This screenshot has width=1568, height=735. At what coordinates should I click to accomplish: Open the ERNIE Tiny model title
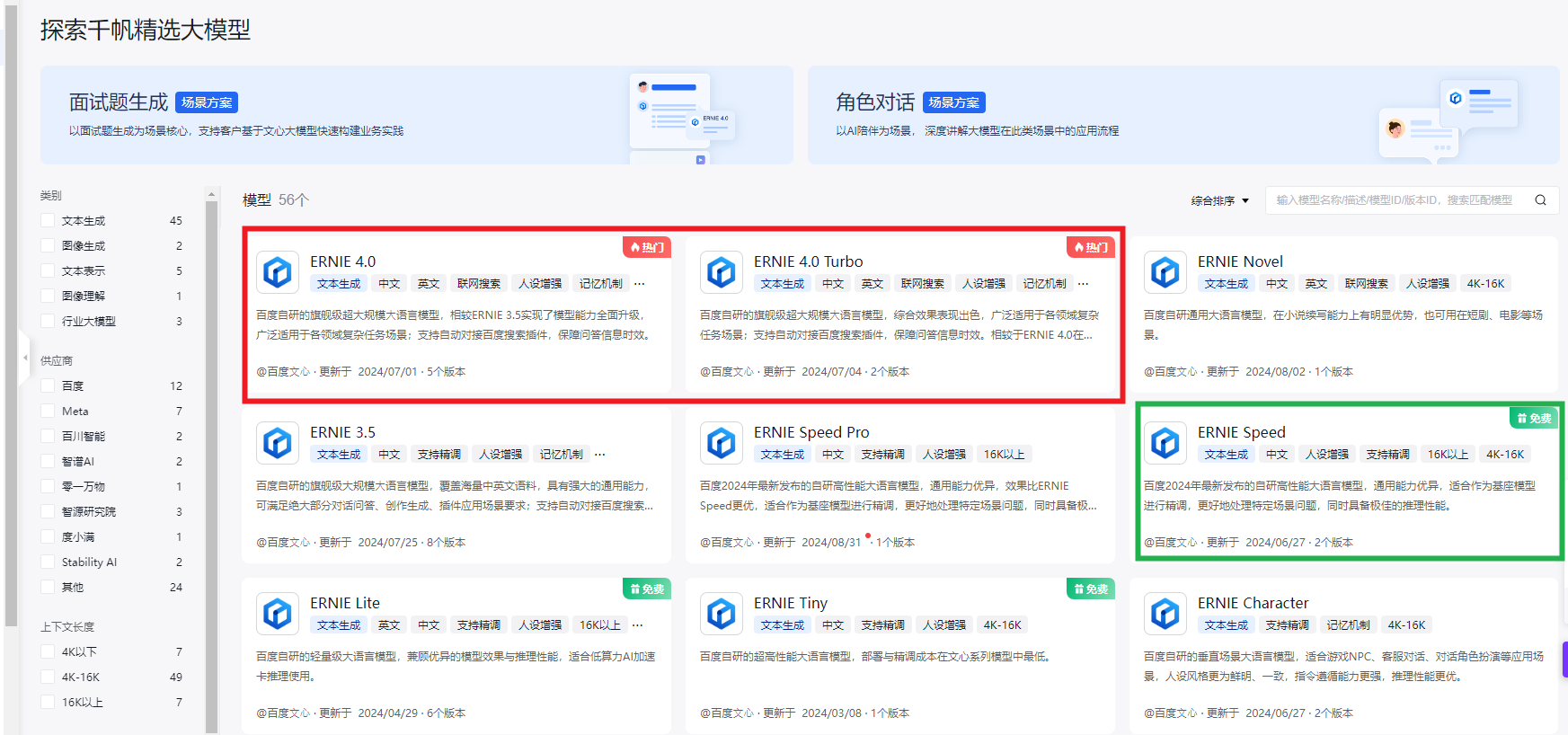[790, 603]
